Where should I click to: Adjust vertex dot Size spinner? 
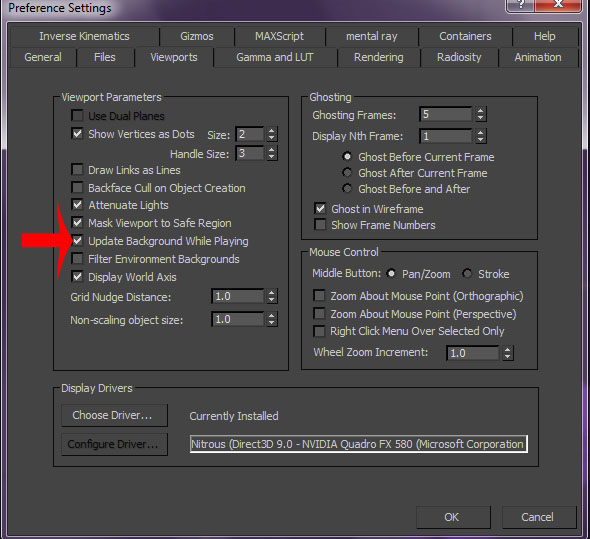[x=272, y=134]
